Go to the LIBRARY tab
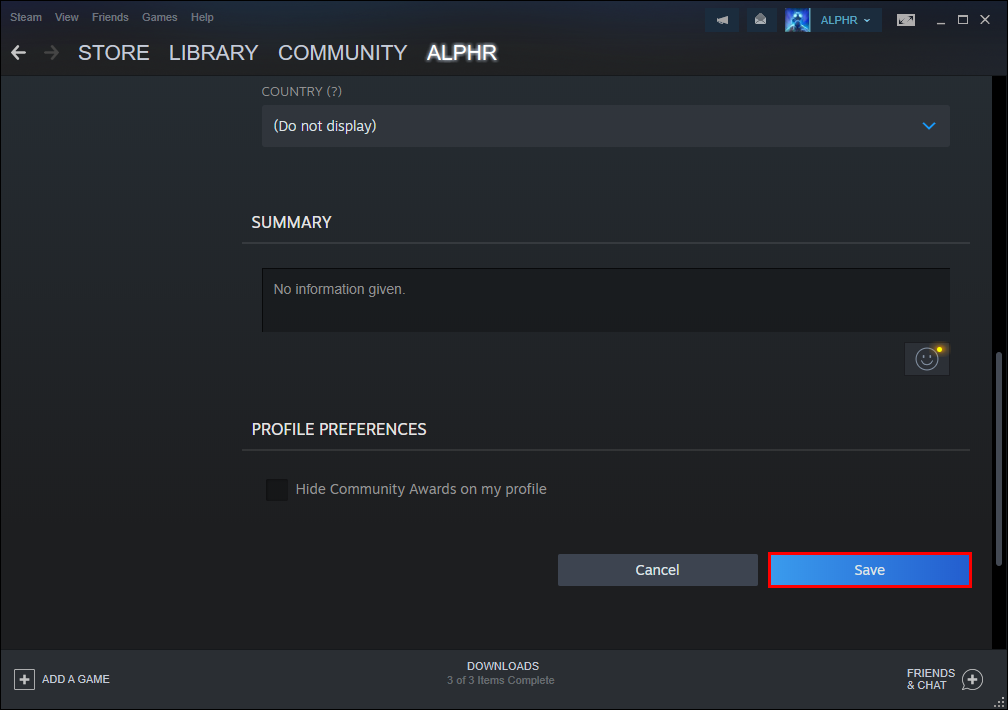The width and height of the screenshot is (1008, 710). [213, 53]
